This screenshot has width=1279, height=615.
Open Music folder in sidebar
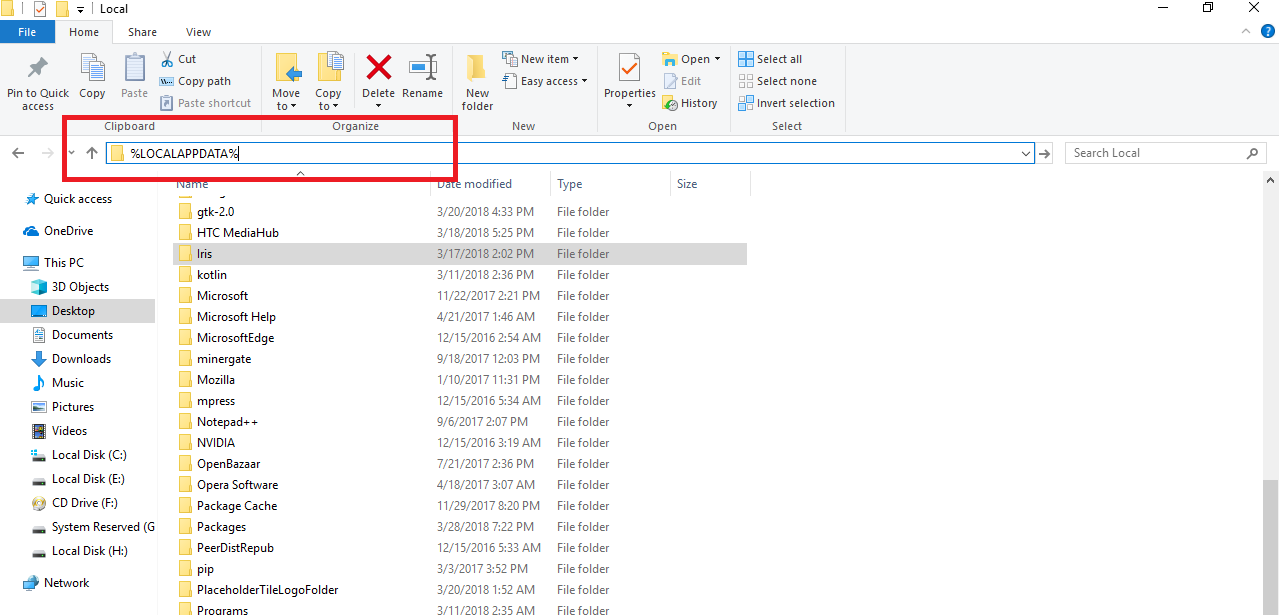coord(68,383)
